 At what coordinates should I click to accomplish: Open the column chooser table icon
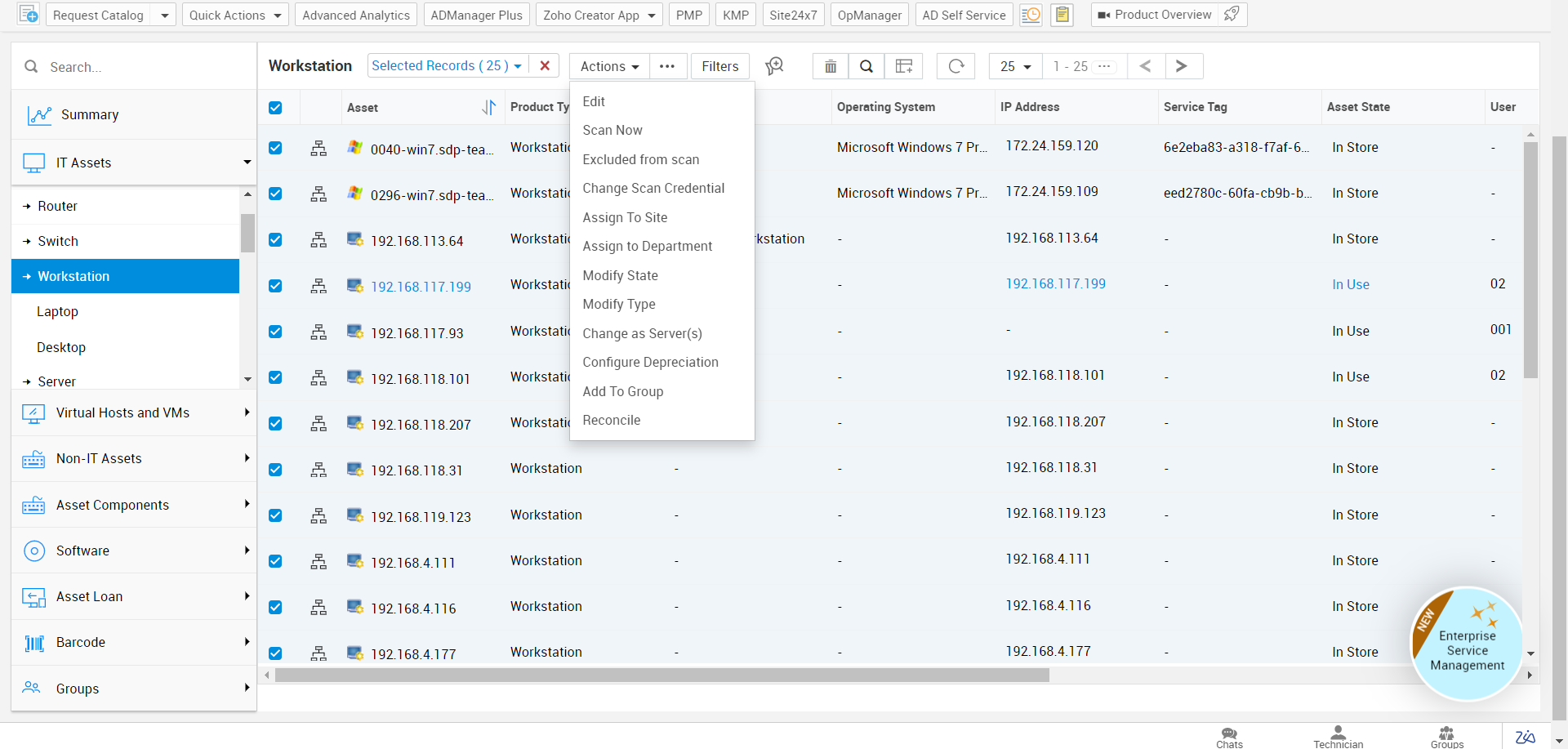pos(904,66)
